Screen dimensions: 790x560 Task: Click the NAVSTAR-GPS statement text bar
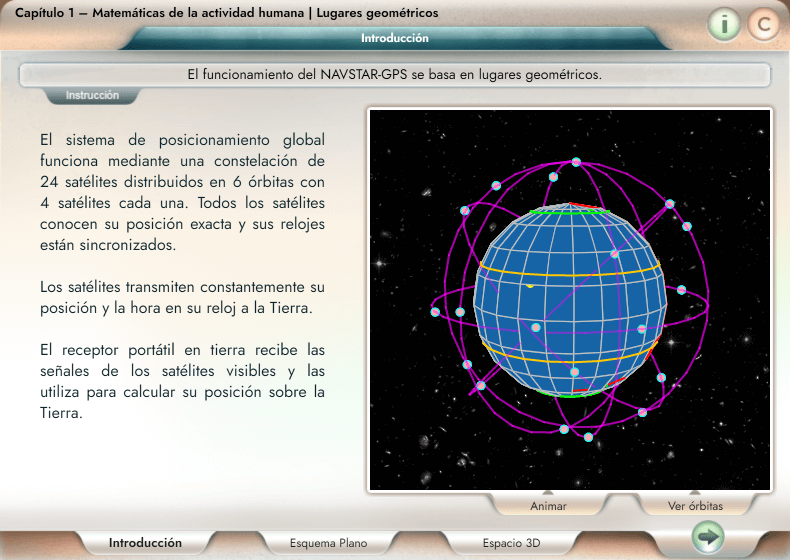point(394,75)
